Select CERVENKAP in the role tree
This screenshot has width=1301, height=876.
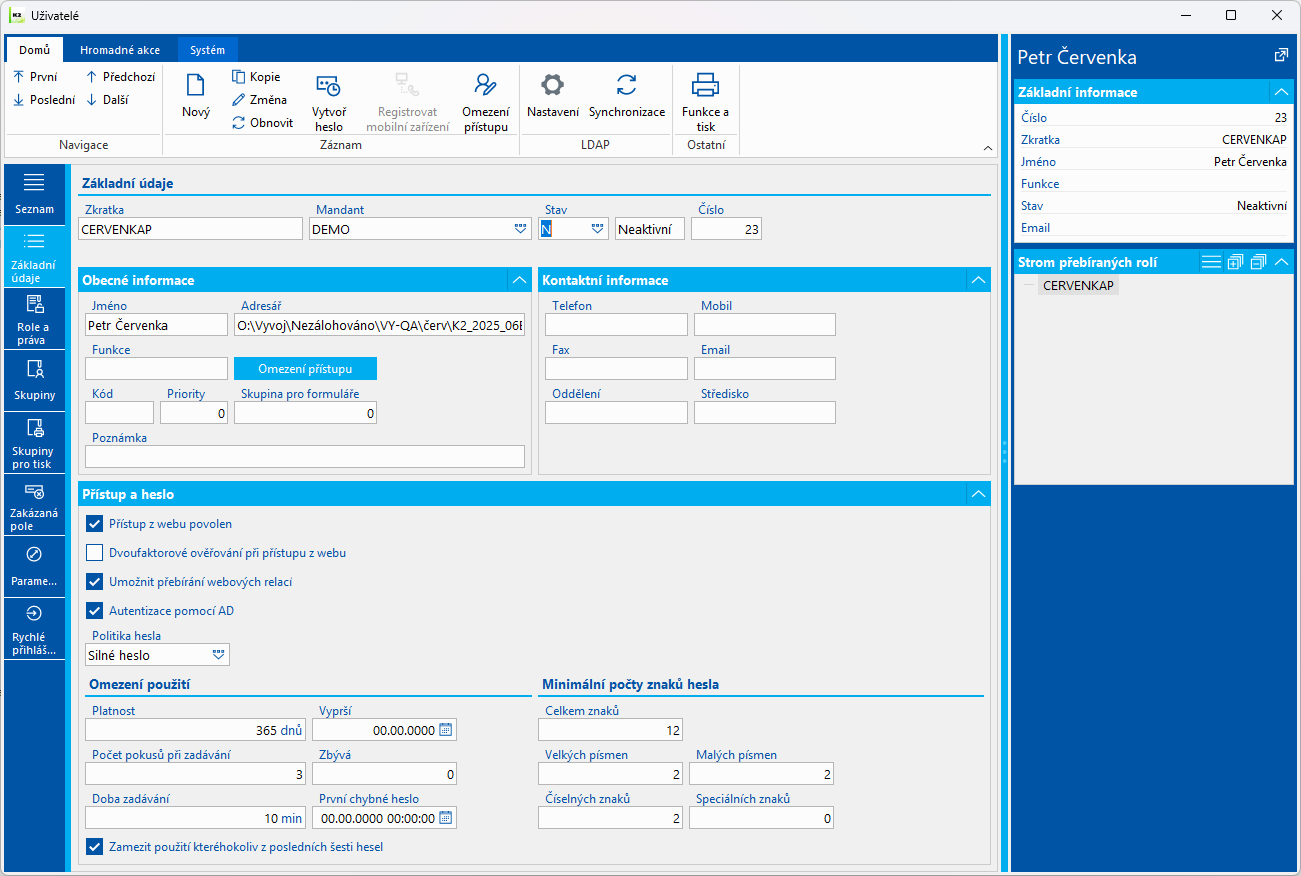(x=1078, y=286)
